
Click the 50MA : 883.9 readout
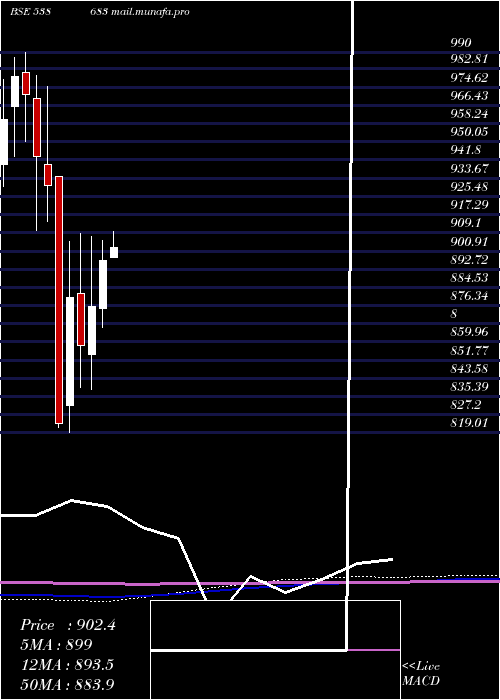pyautogui.click(x=67, y=684)
